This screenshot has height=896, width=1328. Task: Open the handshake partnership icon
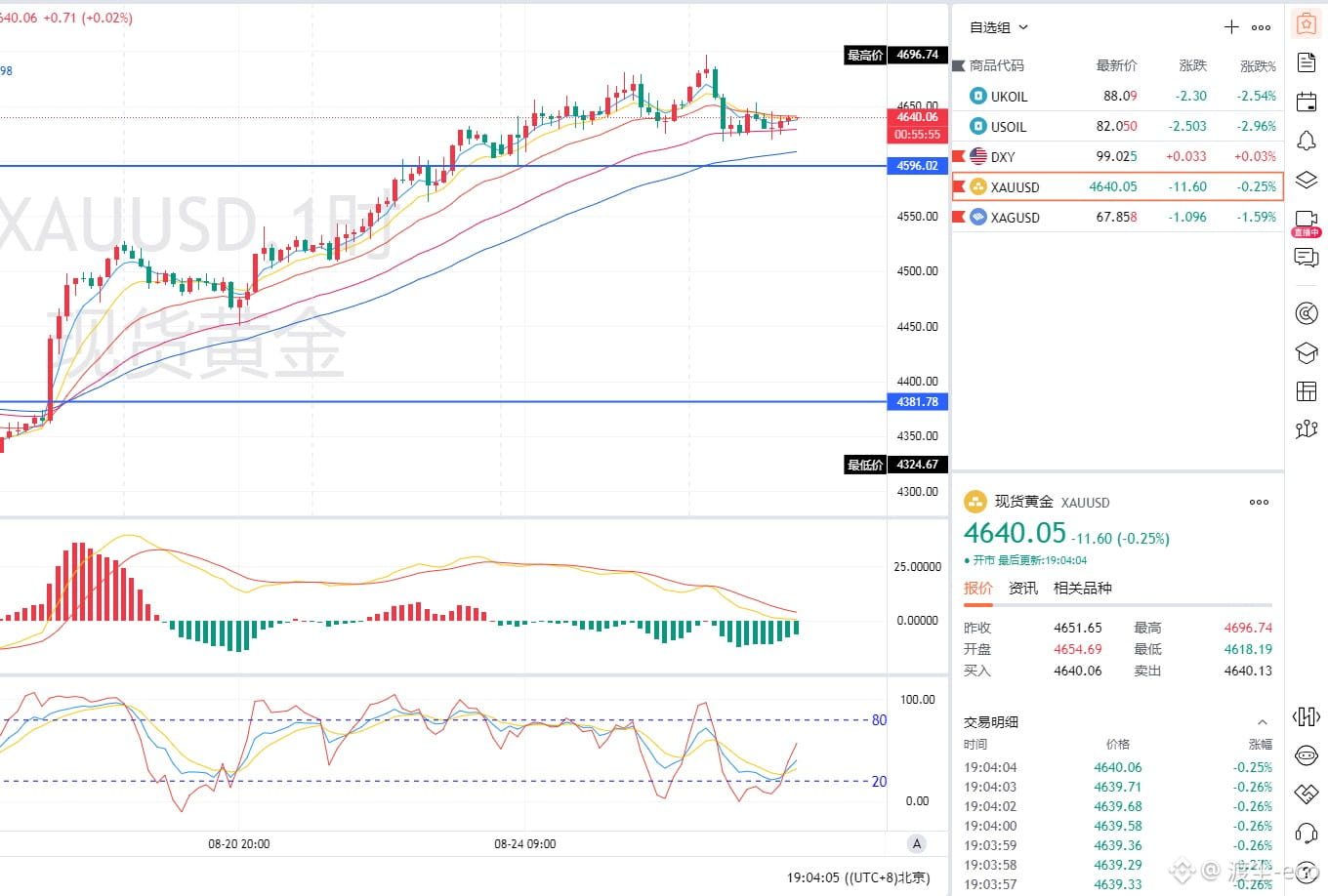(x=1307, y=794)
